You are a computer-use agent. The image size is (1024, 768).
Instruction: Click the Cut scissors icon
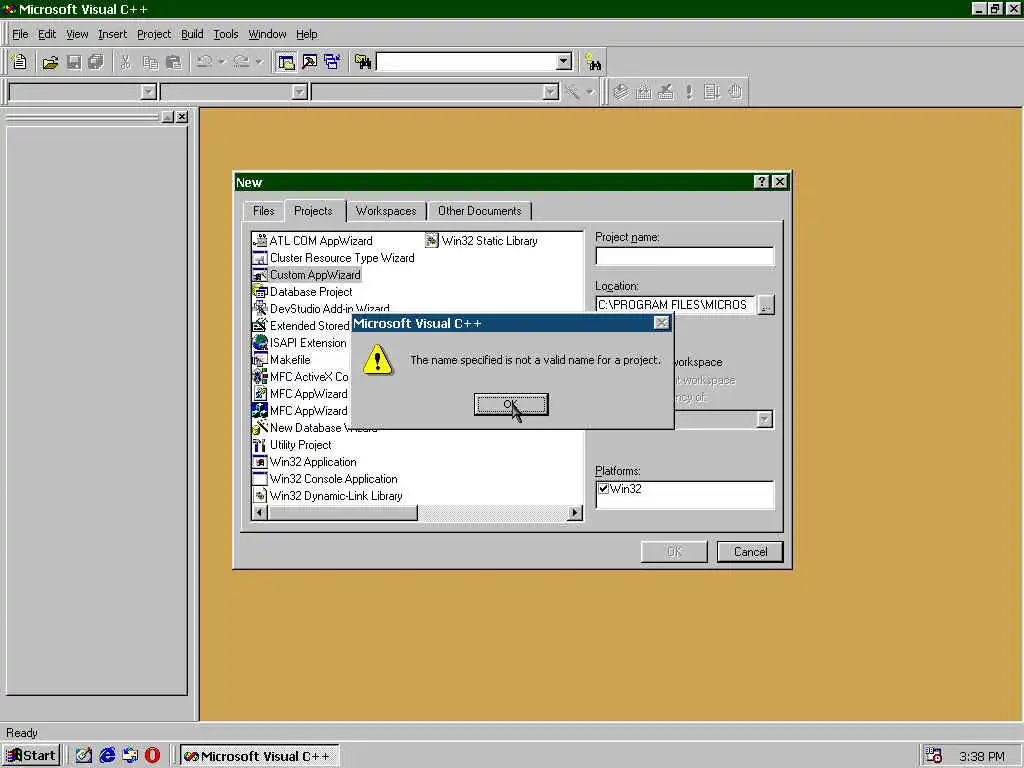tap(125, 62)
